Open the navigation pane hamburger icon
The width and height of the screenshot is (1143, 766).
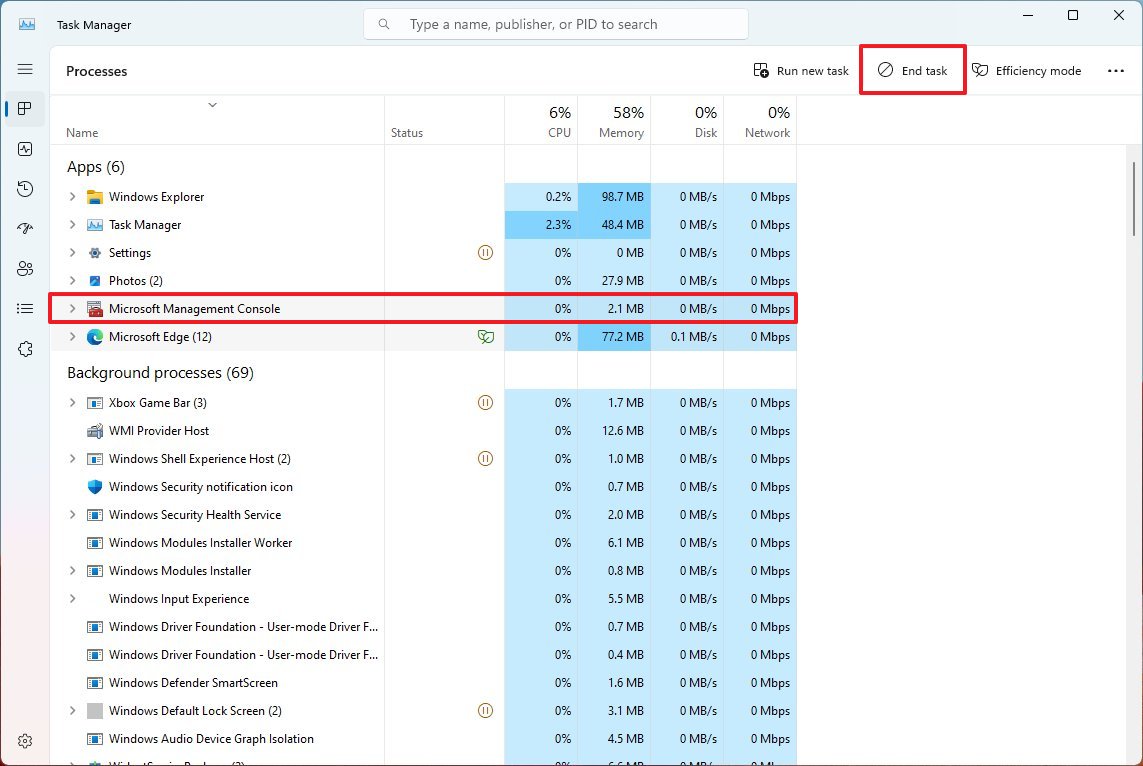click(x=25, y=69)
